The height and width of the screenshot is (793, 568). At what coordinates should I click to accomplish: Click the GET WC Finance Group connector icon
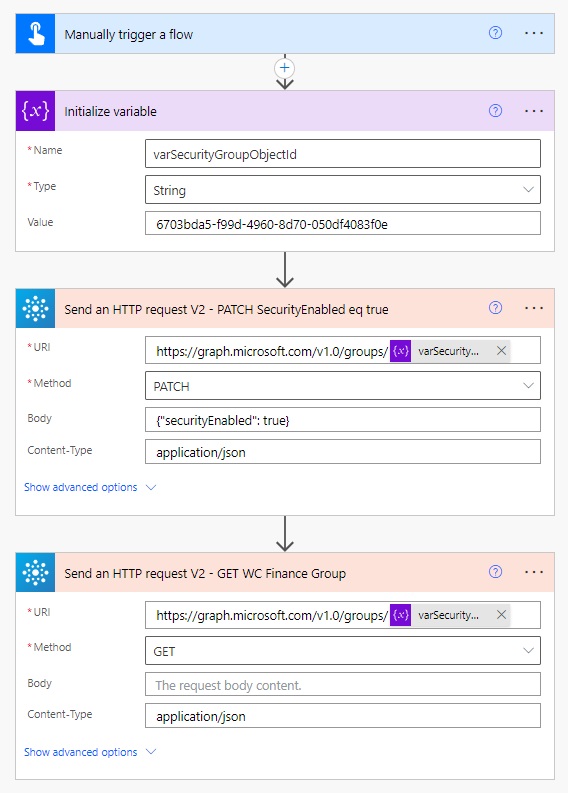tap(35, 572)
